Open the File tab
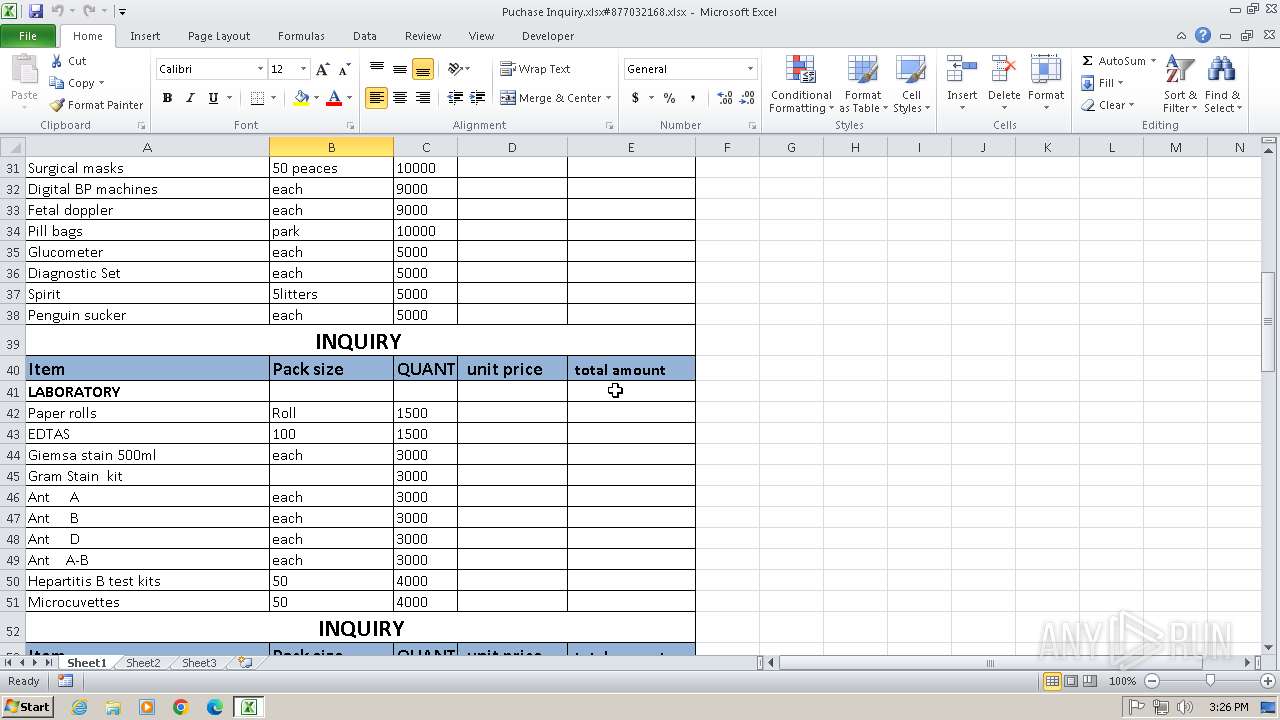The image size is (1280, 720). pos(28,36)
